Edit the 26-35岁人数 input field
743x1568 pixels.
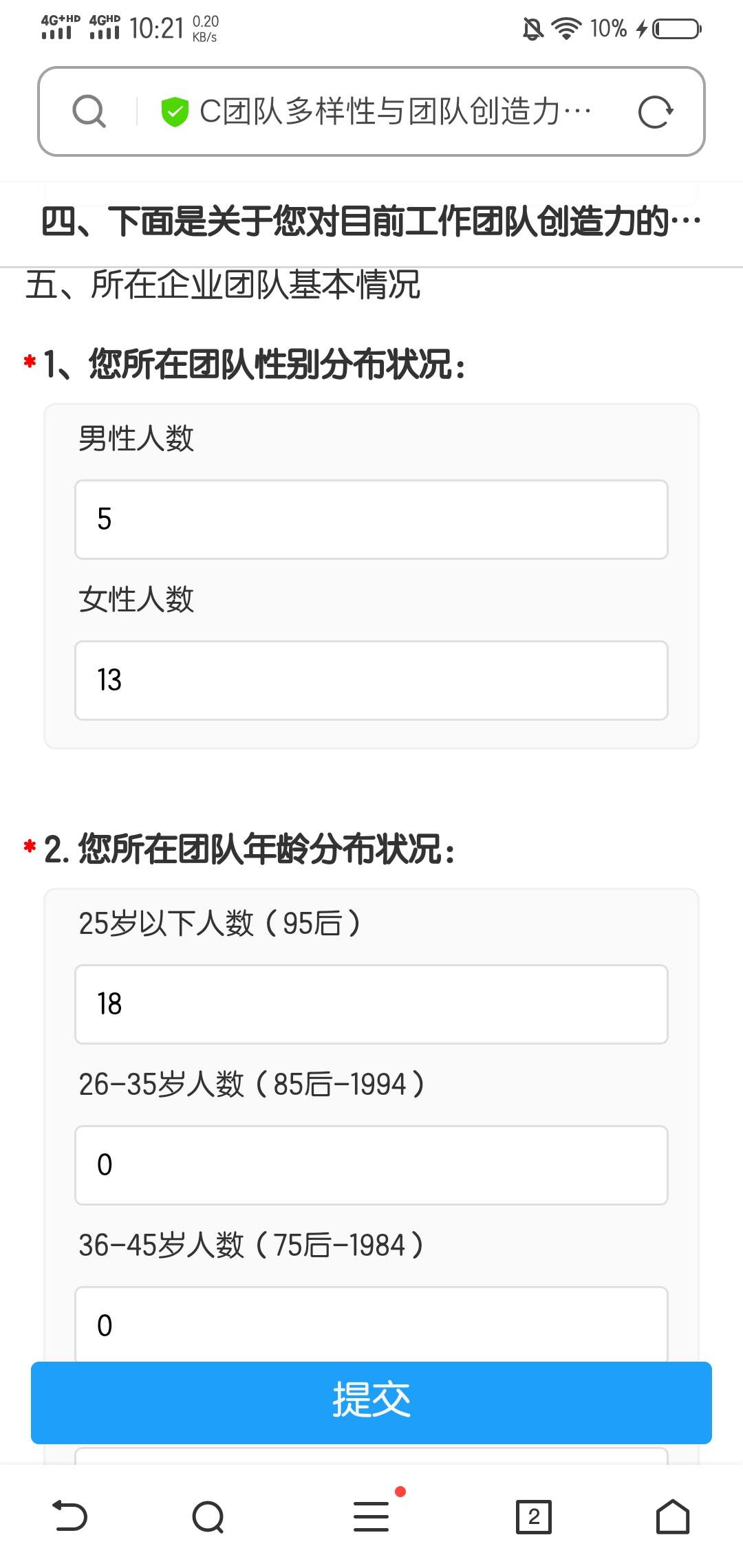371,1165
